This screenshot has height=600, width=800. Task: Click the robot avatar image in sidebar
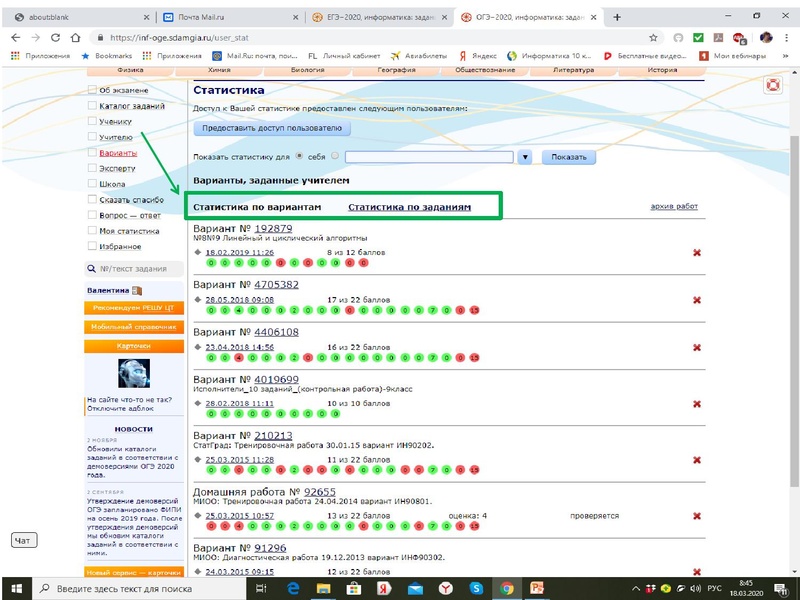pyautogui.click(x=134, y=373)
